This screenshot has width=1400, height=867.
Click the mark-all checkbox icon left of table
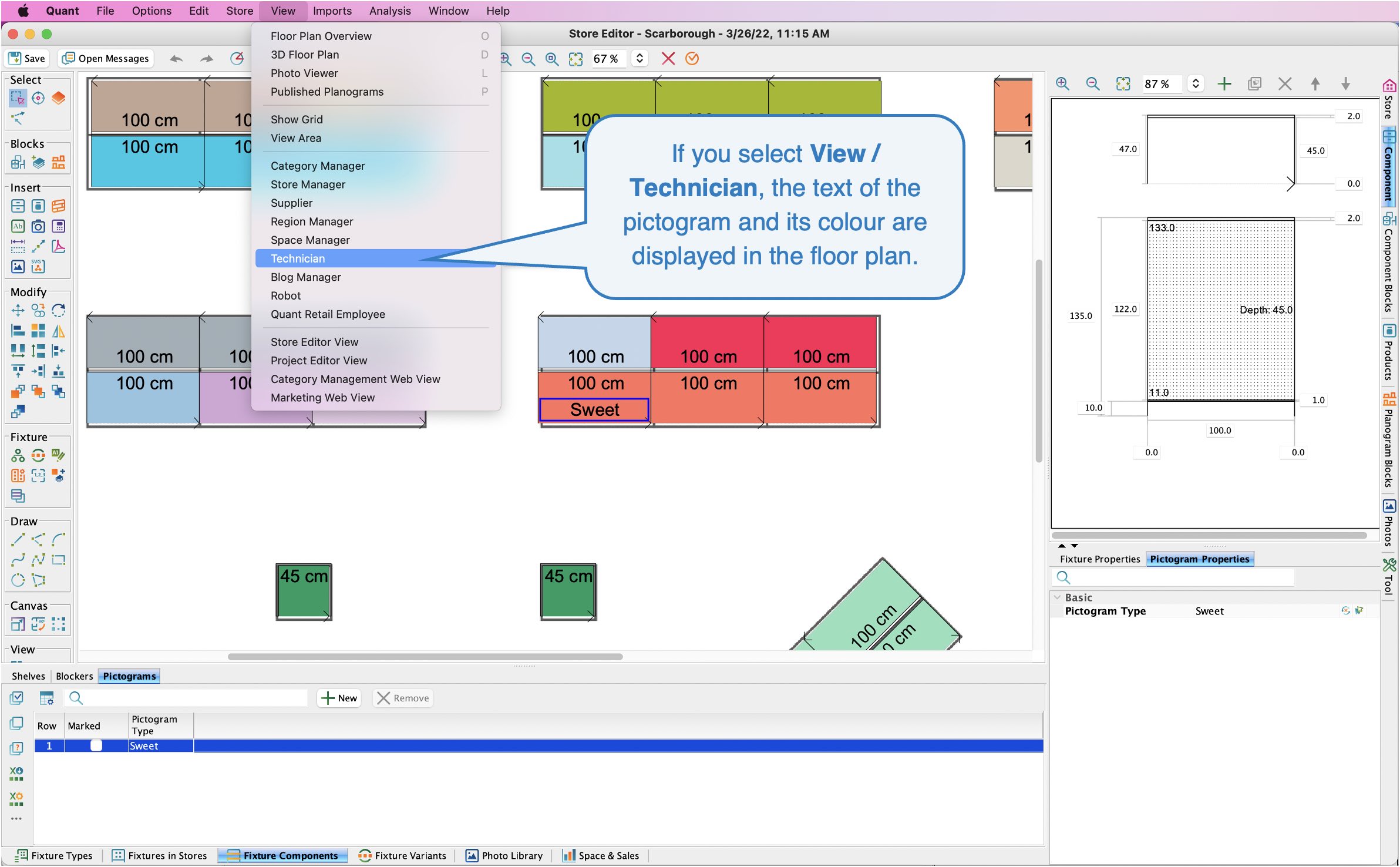point(16,698)
